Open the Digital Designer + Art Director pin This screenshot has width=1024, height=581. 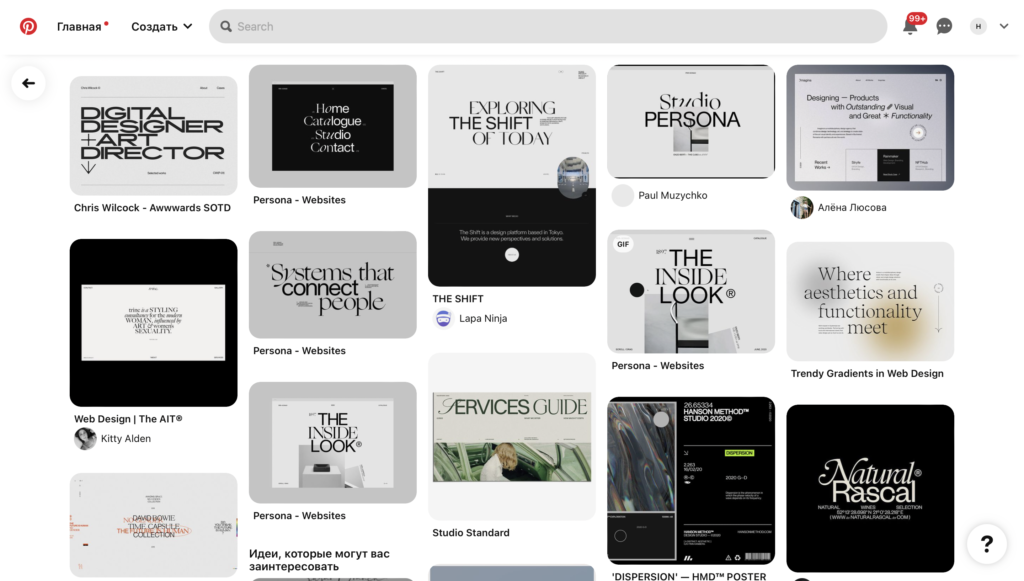tap(153, 136)
